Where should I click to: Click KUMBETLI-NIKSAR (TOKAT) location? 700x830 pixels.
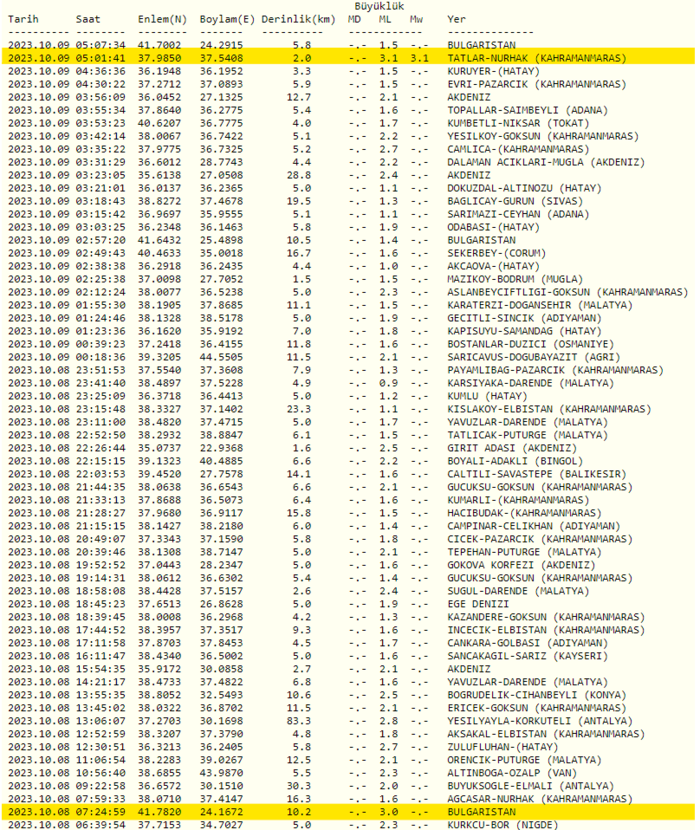518,123
